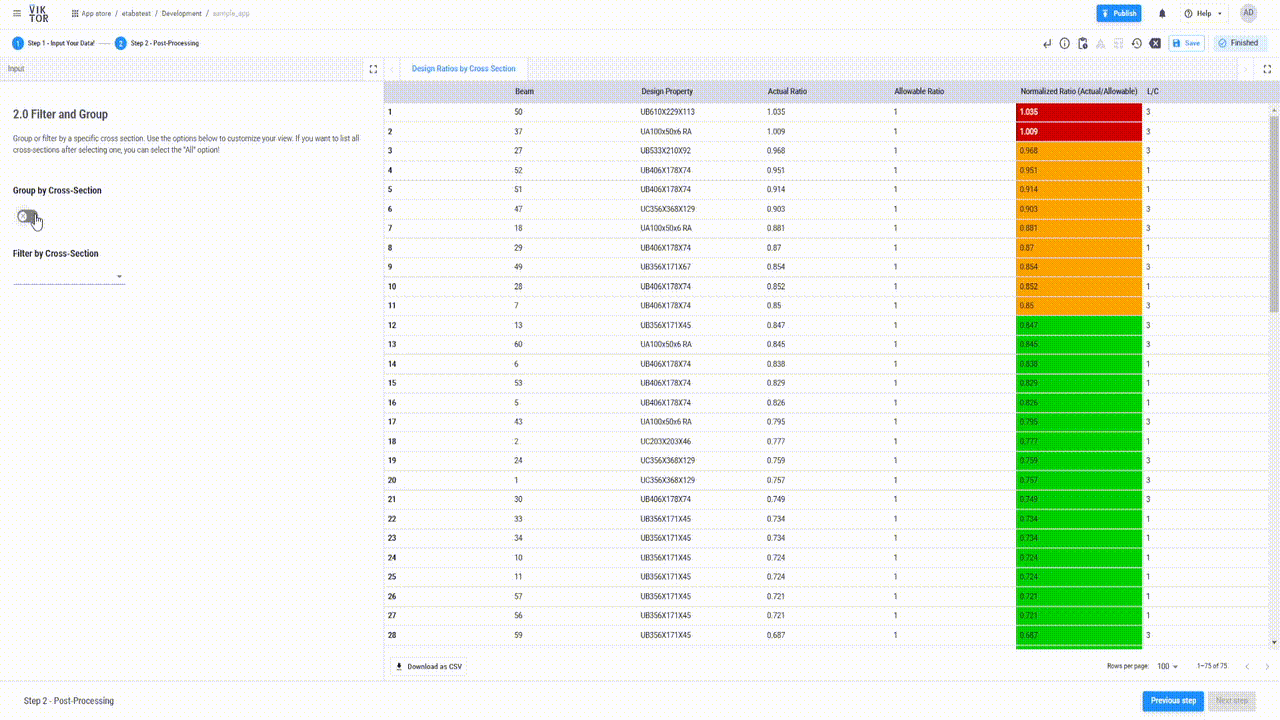This screenshot has width=1280, height=720.
Task: Open Filter by Cross-Section dropdown
Action: (x=68, y=277)
